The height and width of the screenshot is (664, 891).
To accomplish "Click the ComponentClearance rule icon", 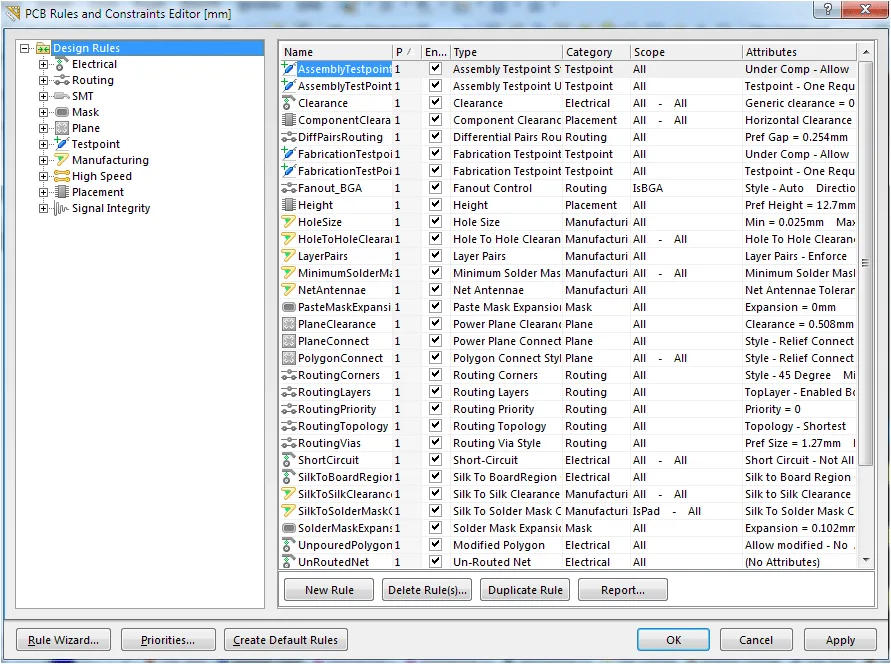I will [289, 120].
